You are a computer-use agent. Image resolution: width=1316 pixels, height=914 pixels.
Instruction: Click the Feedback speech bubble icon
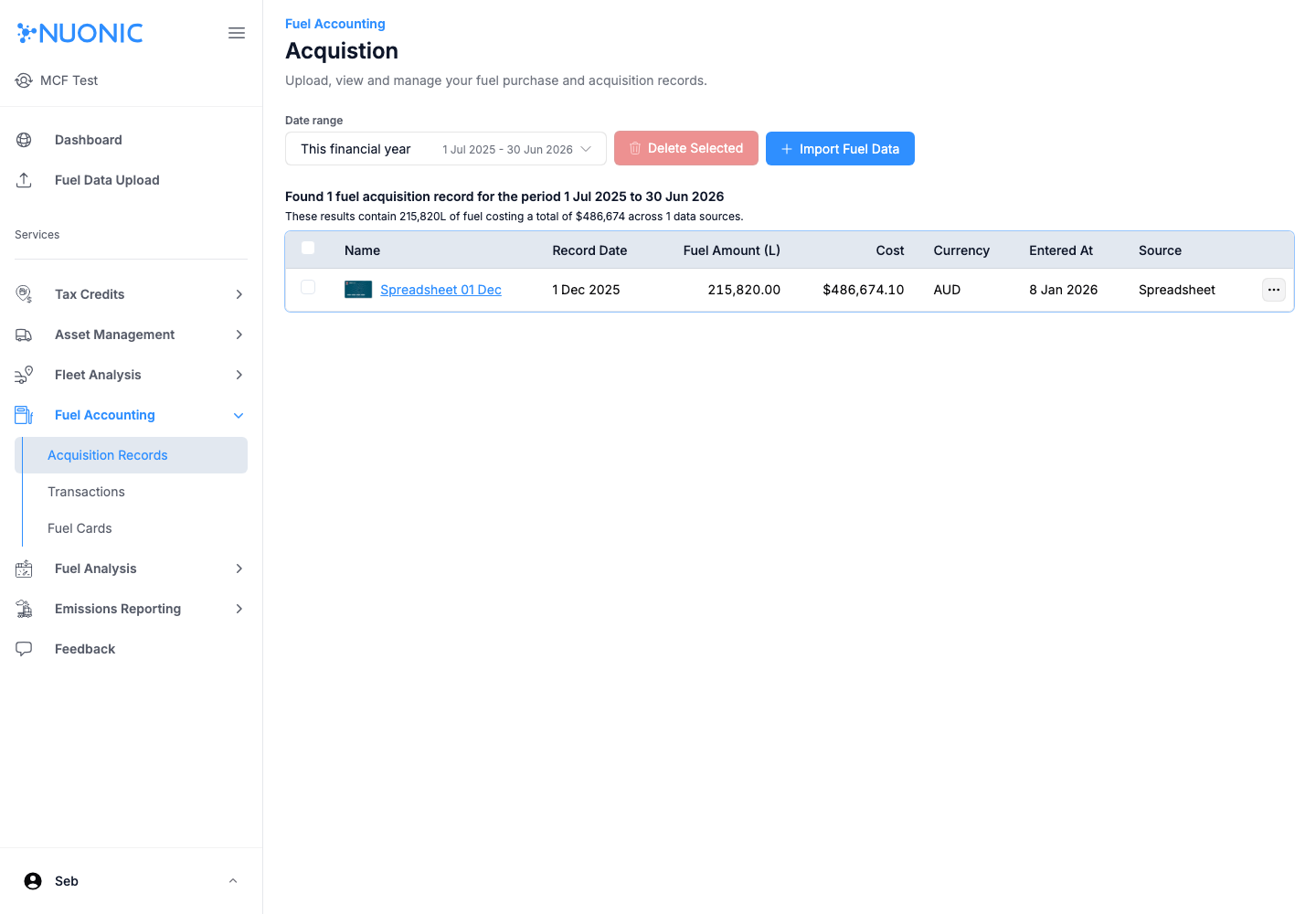click(23, 648)
